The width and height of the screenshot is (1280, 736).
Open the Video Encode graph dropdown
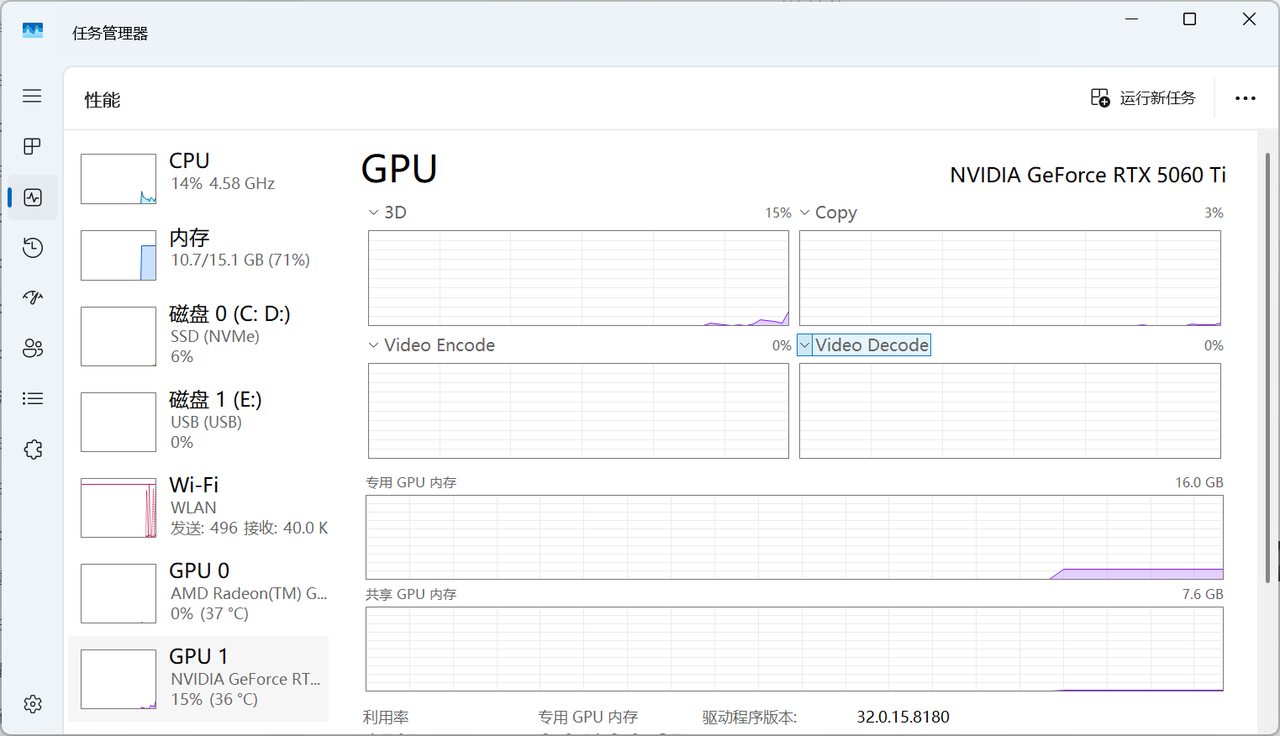click(374, 345)
